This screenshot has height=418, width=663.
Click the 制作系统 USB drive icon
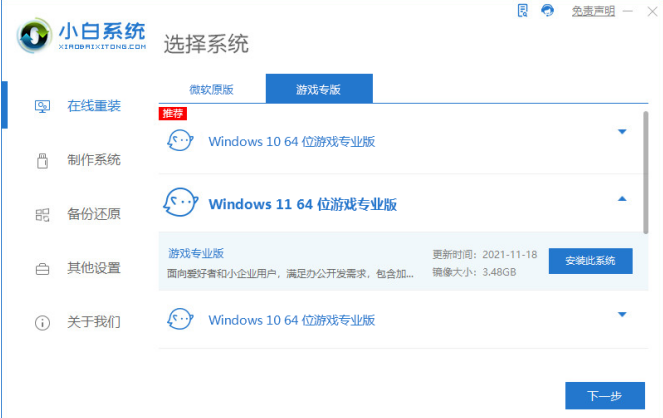coord(42,161)
